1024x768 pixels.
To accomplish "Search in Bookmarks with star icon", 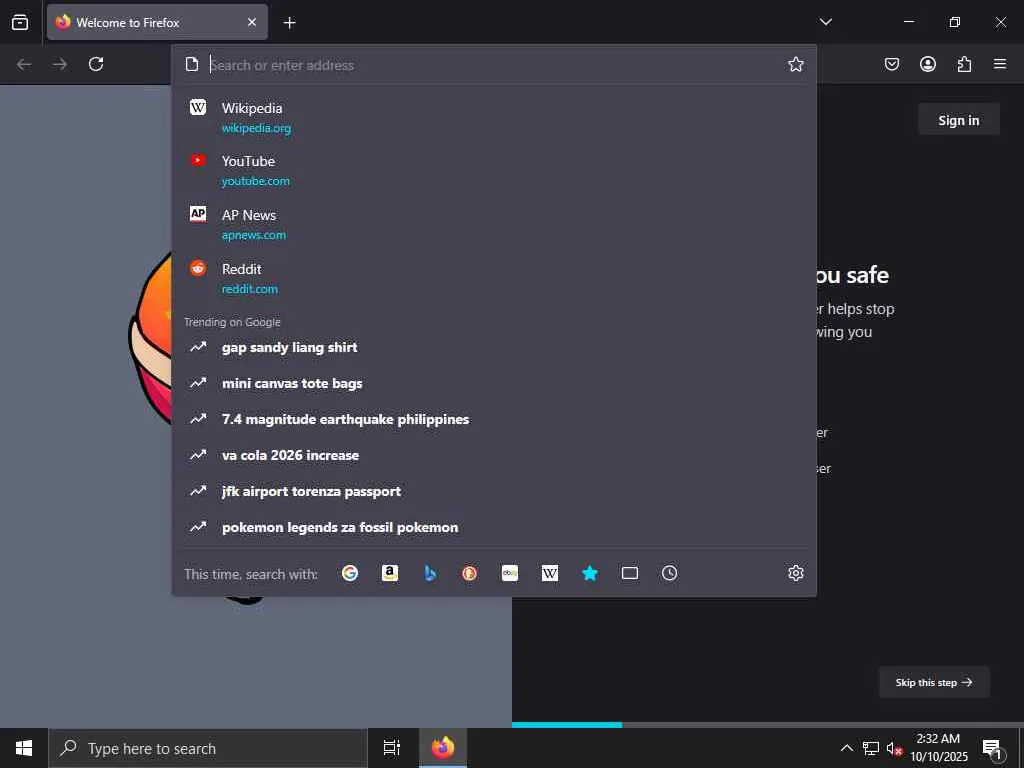I will pyautogui.click(x=590, y=573).
